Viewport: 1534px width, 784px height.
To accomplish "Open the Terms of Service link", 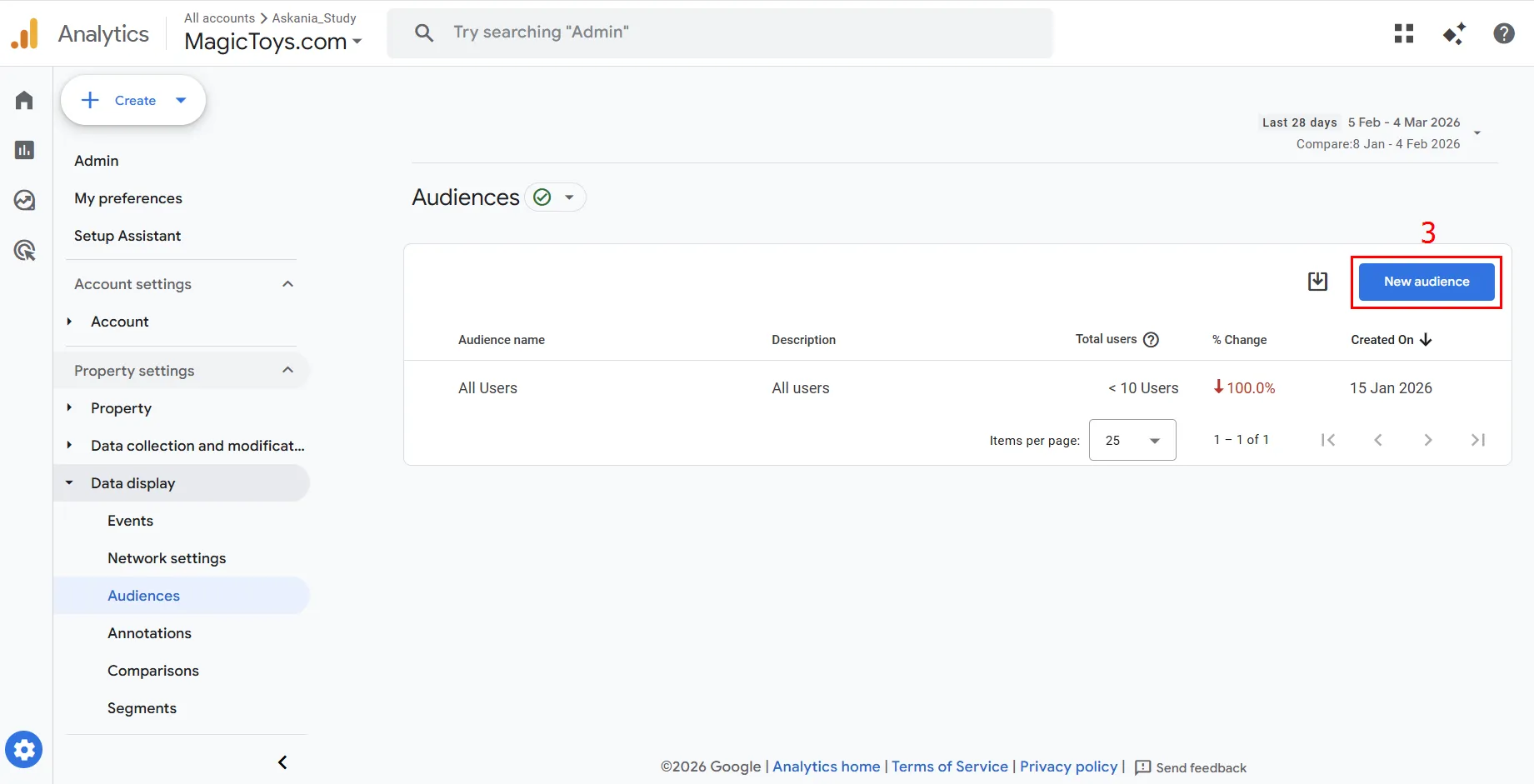I will [x=949, y=767].
